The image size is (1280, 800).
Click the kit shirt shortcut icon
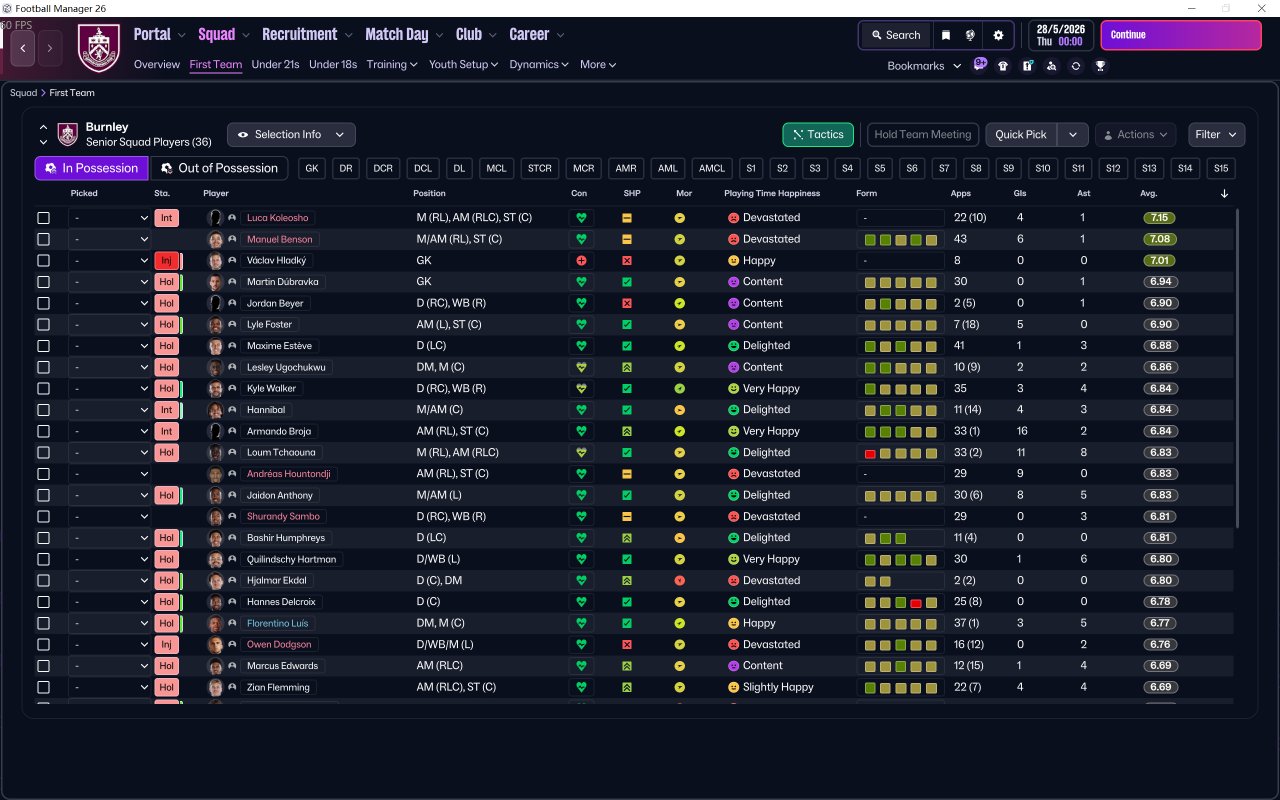click(x=1003, y=66)
